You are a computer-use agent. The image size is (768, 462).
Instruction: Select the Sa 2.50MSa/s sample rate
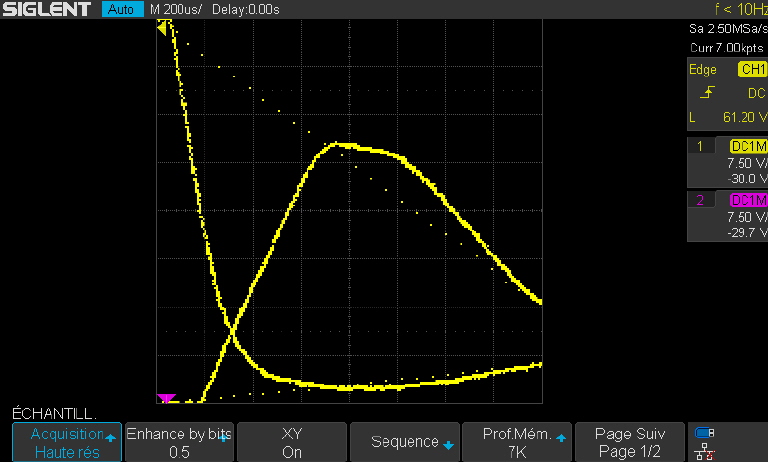(x=728, y=29)
